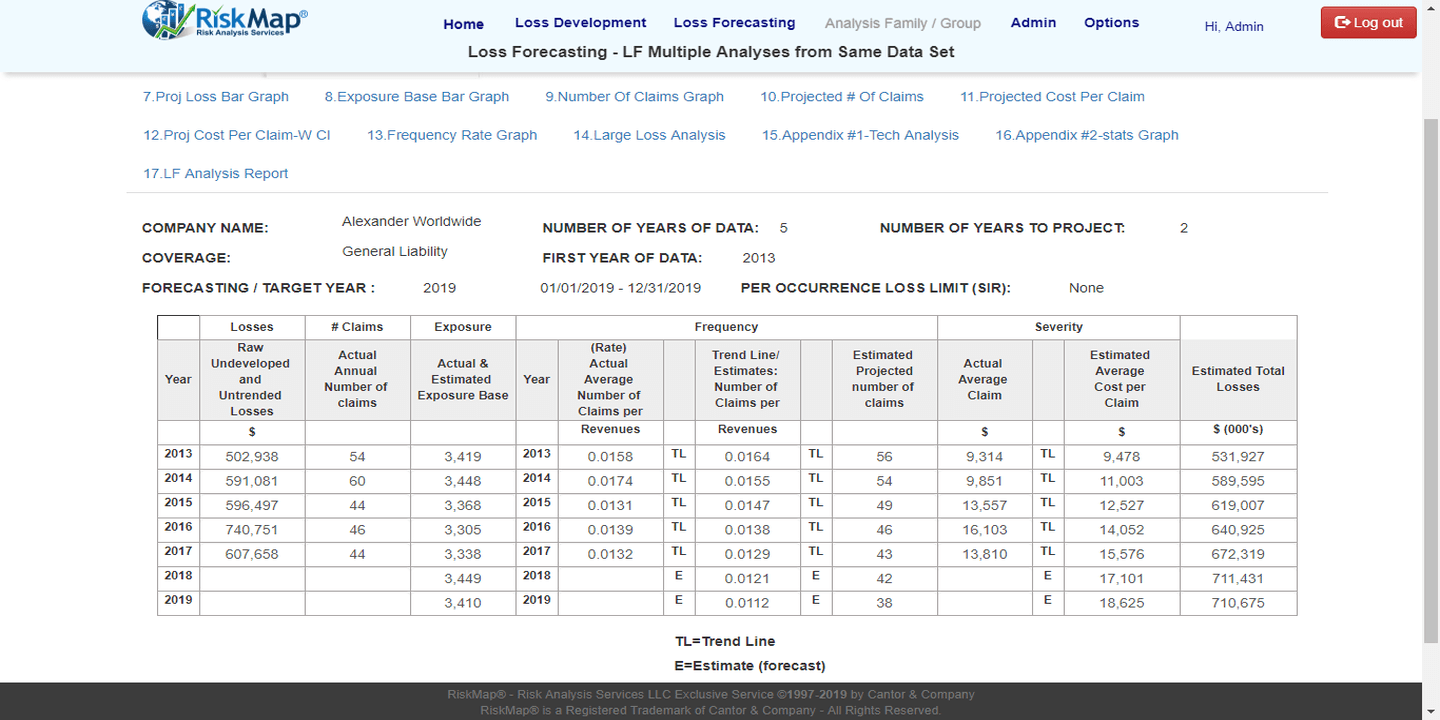Click the 2016 actual average claim 16,103
Viewport: 1440px width, 720px height.
point(985,530)
